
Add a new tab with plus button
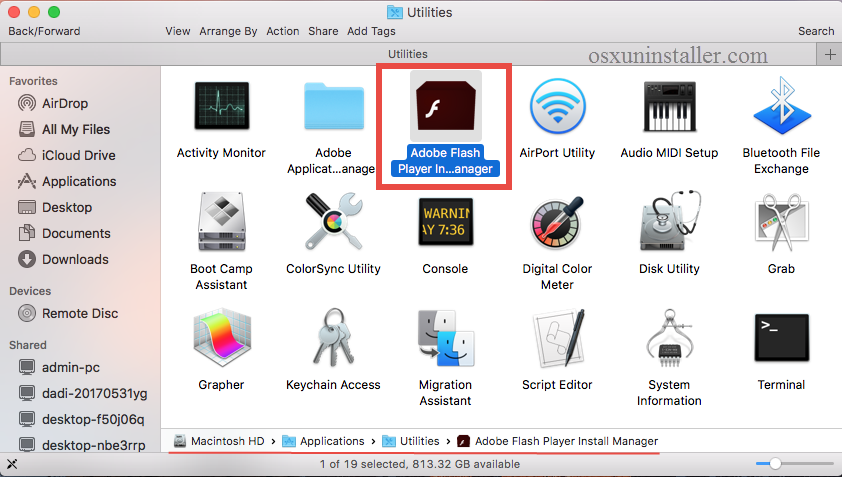pyautogui.click(x=830, y=54)
